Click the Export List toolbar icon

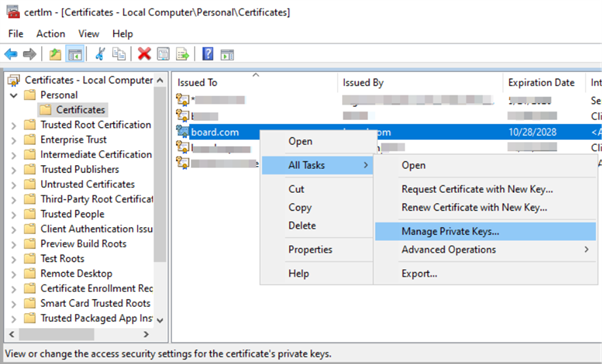(182, 54)
